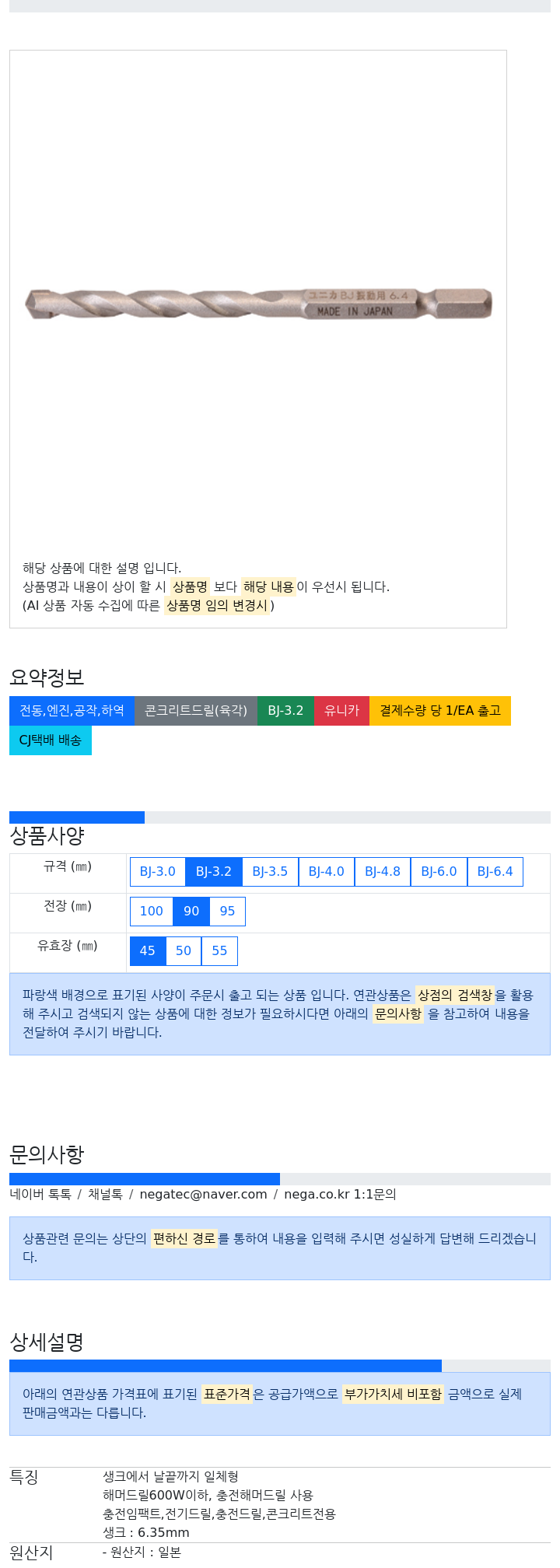Select effective length 50 mm

184,951
